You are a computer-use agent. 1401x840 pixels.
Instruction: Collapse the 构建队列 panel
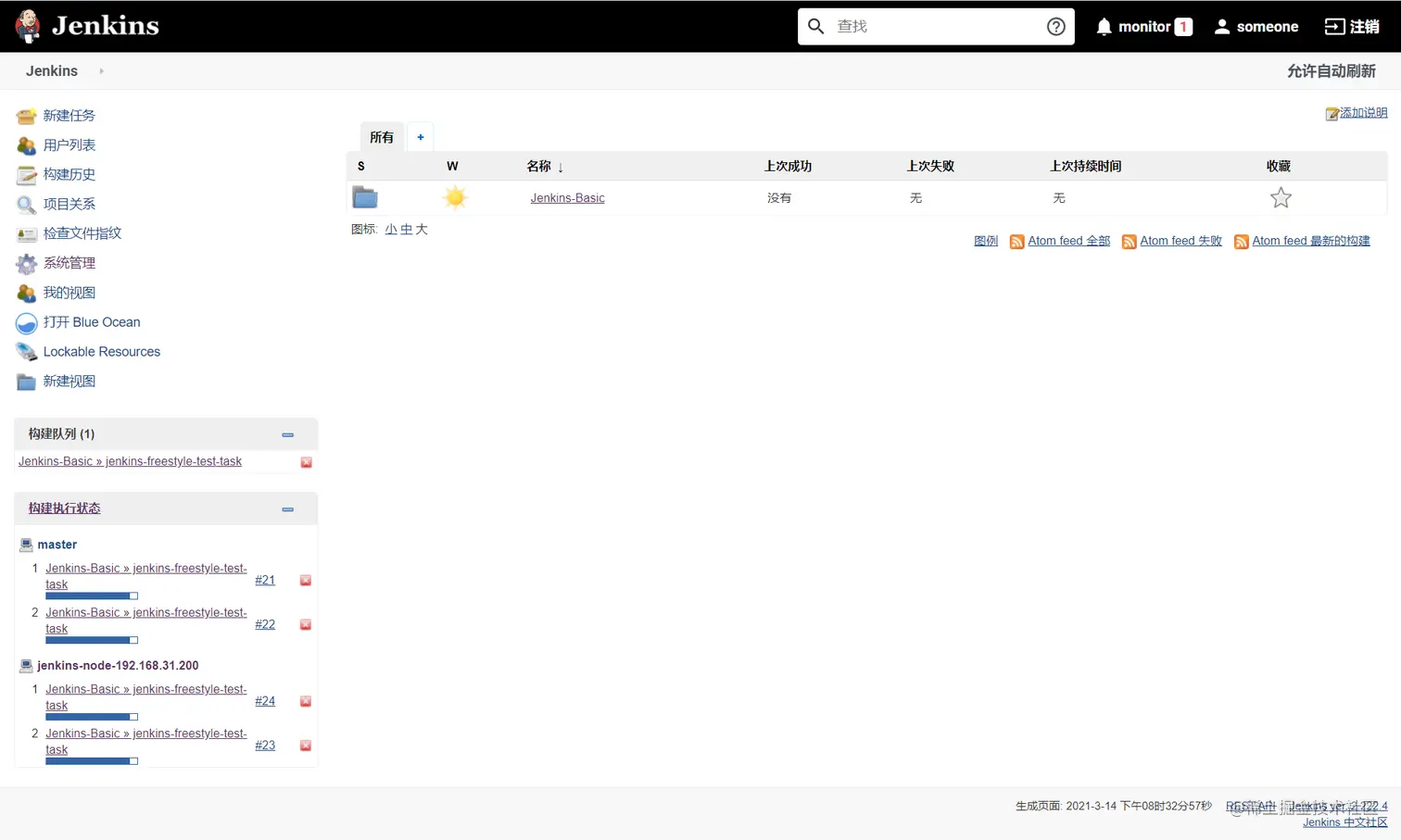(287, 434)
